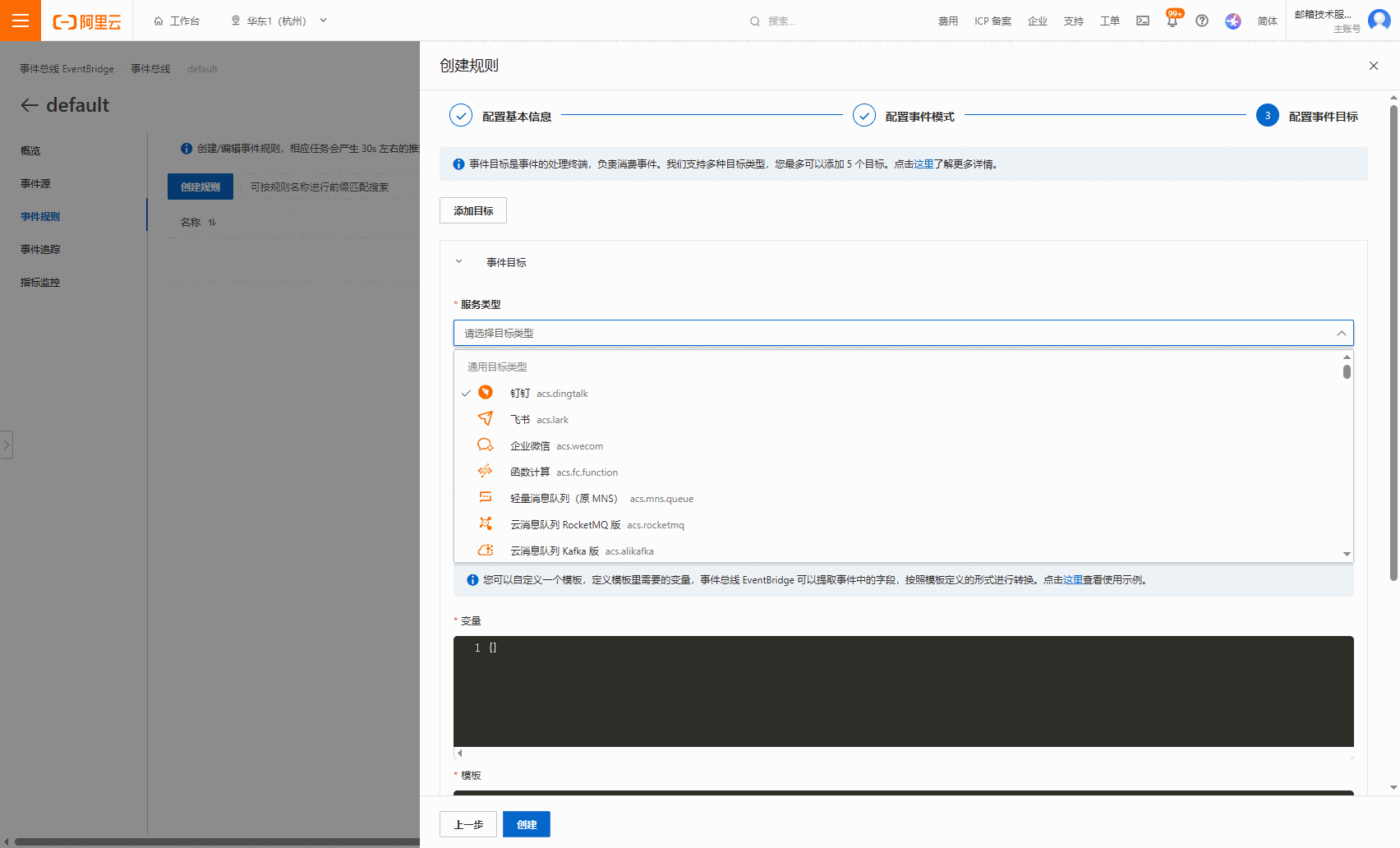Open the 费用 top menu
Image resolution: width=1400 pixels, height=848 pixels.
(948, 21)
